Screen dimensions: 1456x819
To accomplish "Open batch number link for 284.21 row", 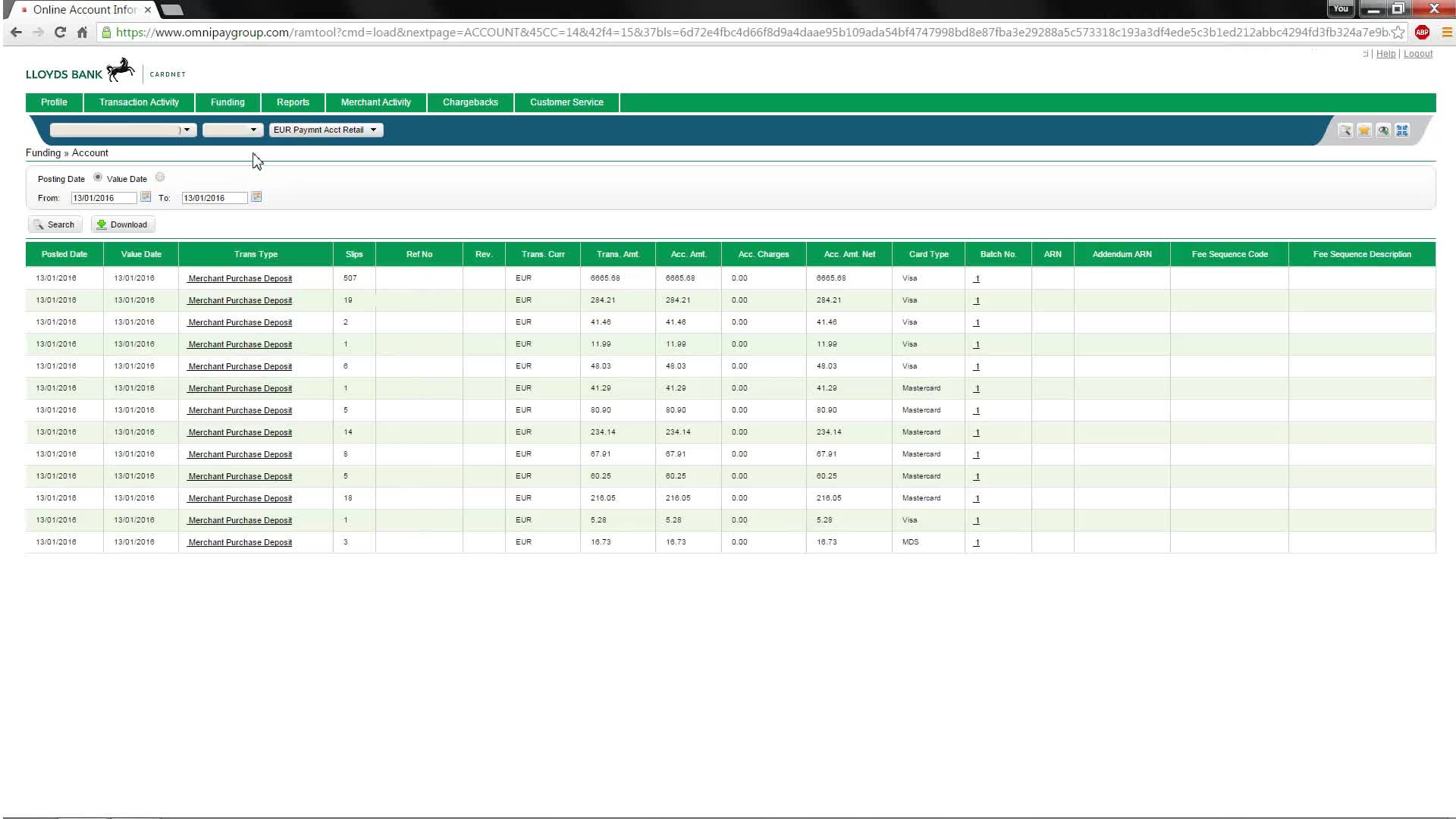I will pos(976,300).
